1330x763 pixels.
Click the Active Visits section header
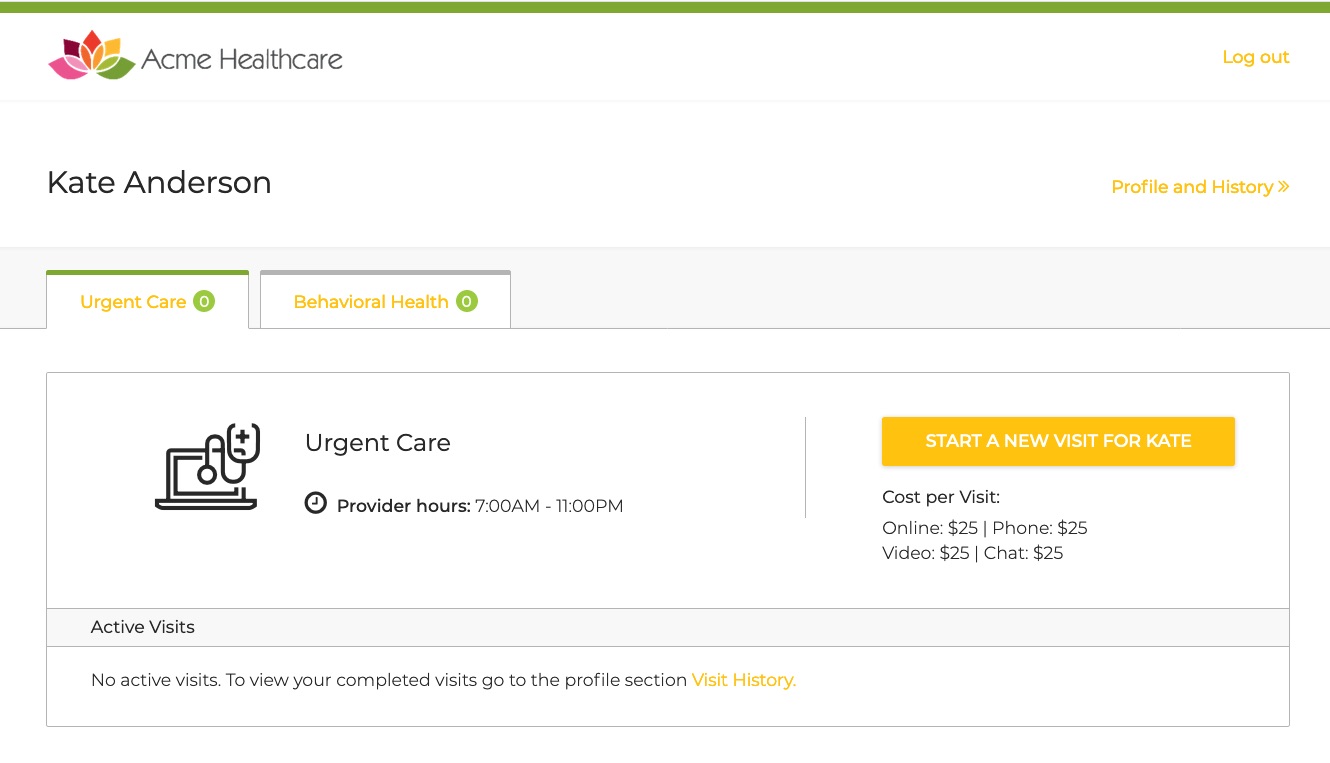click(x=143, y=627)
